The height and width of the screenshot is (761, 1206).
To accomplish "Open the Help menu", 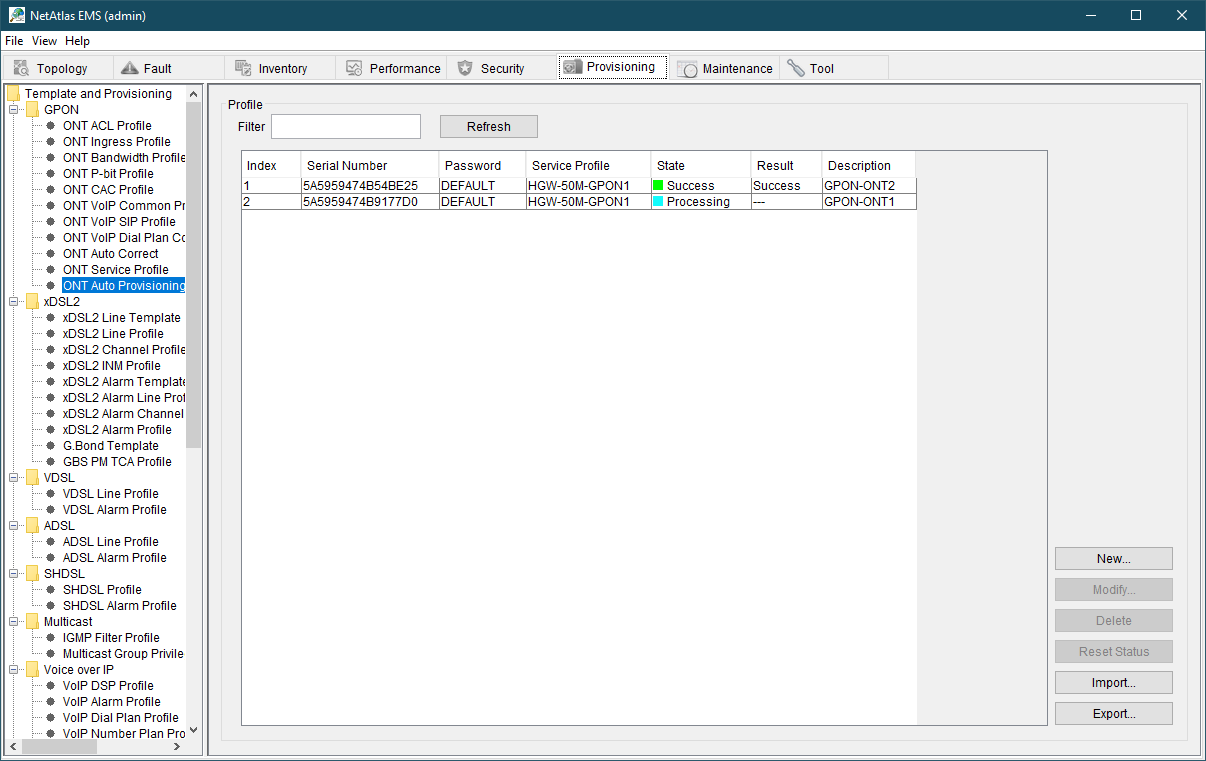I will 77,41.
